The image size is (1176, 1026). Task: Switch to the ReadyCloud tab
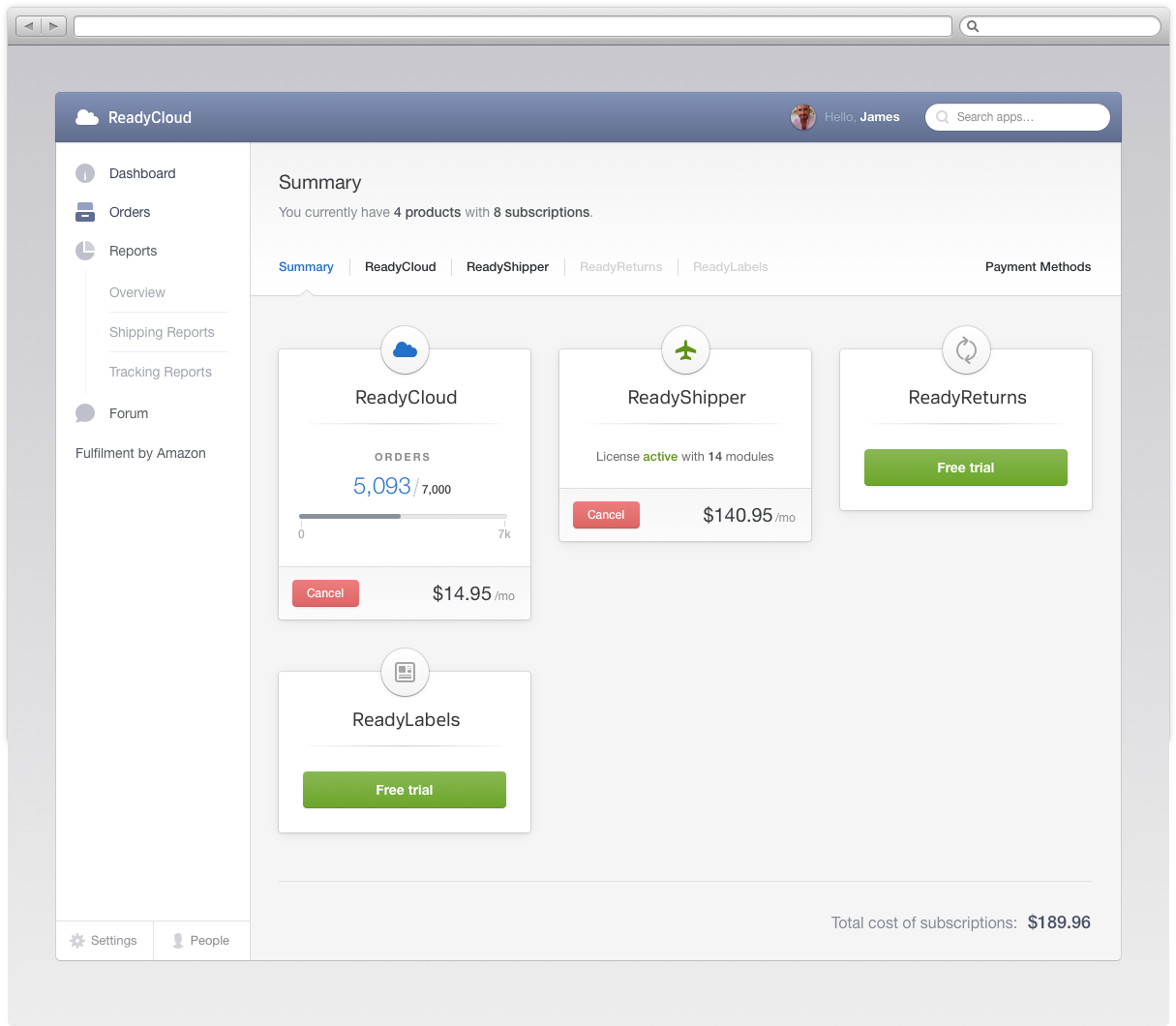tap(400, 267)
